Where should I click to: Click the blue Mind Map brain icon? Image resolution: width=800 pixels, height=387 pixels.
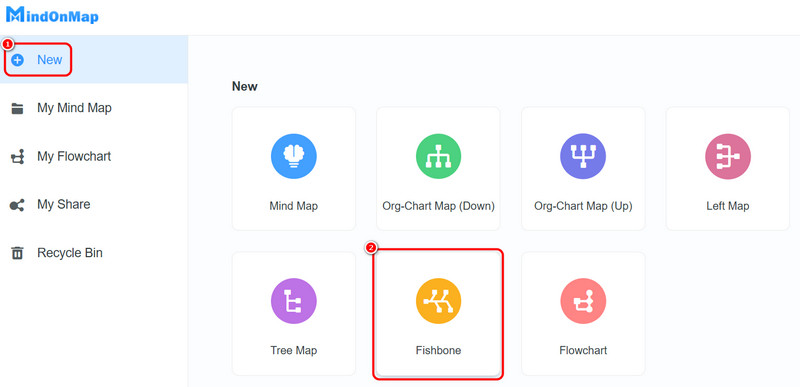tap(293, 156)
